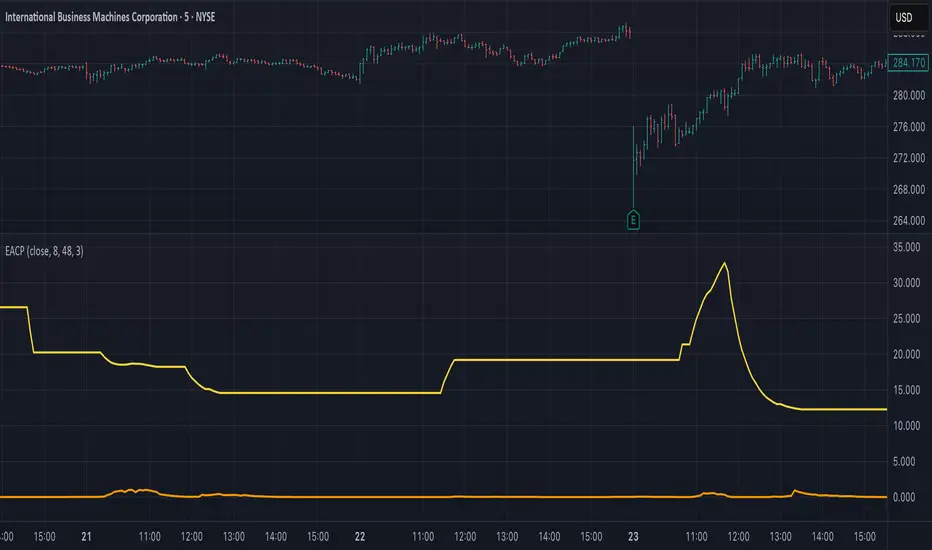This screenshot has height=550, width=932.
Task: Click the date label 22 on time axis
Action: pyautogui.click(x=362, y=537)
